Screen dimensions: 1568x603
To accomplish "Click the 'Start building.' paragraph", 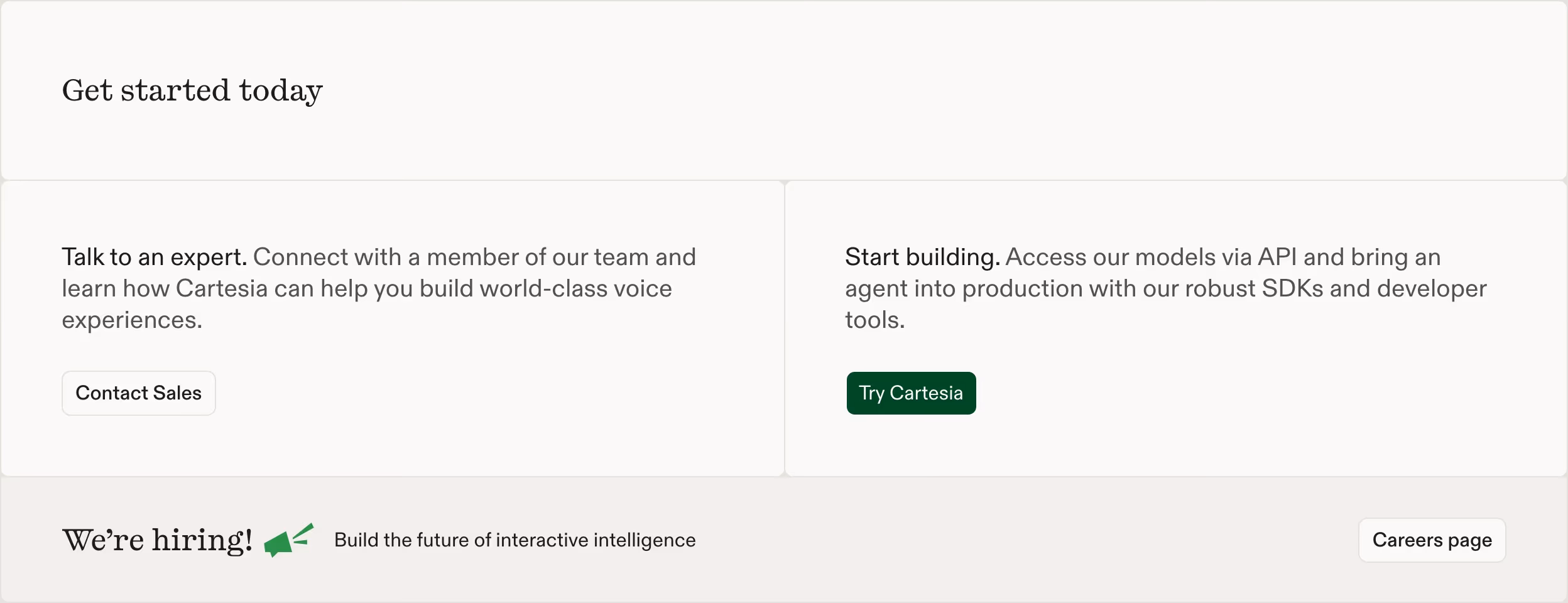I will (x=1165, y=288).
